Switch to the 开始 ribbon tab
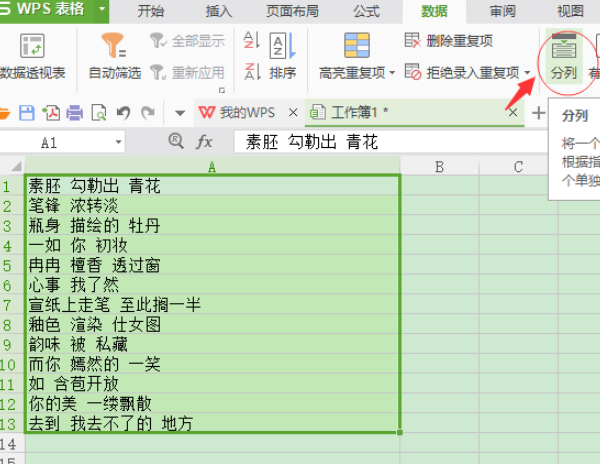This screenshot has width=600, height=464. point(151,11)
